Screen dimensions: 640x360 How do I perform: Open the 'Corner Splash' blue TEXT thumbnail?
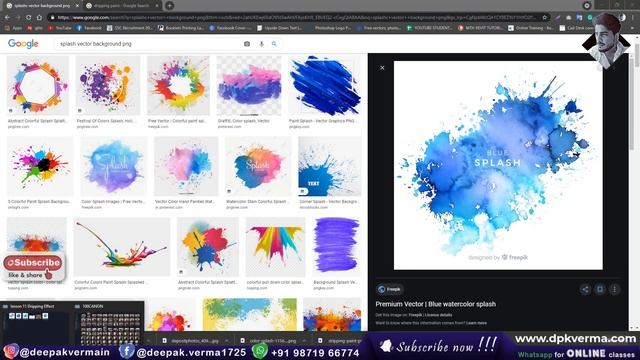click(x=330, y=167)
